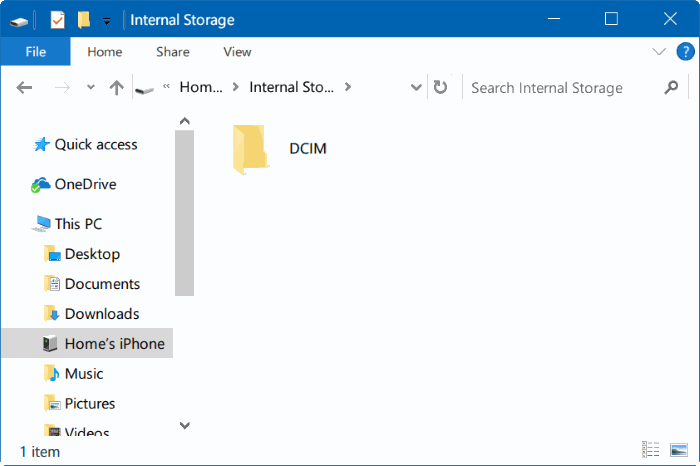The image size is (700, 466).
Task: Go back with the left arrow
Action: [24, 87]
